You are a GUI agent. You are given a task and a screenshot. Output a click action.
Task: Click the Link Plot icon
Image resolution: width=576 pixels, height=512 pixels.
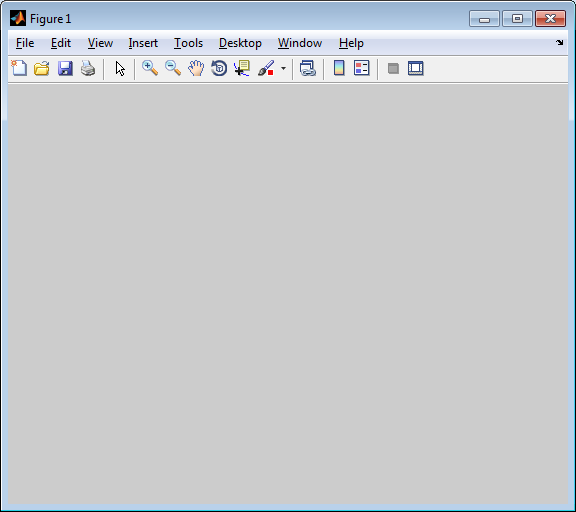(x=307, y=68)
